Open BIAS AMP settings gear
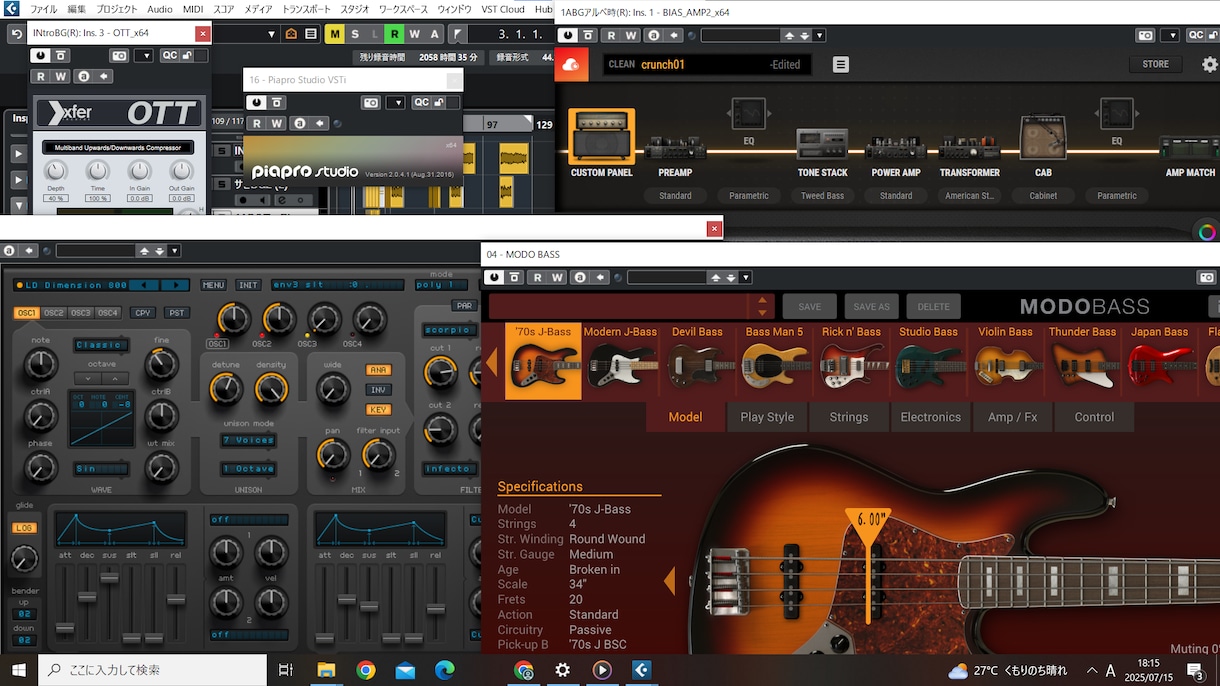This screenshot has height=686, width=1220. click(1210, 65)
